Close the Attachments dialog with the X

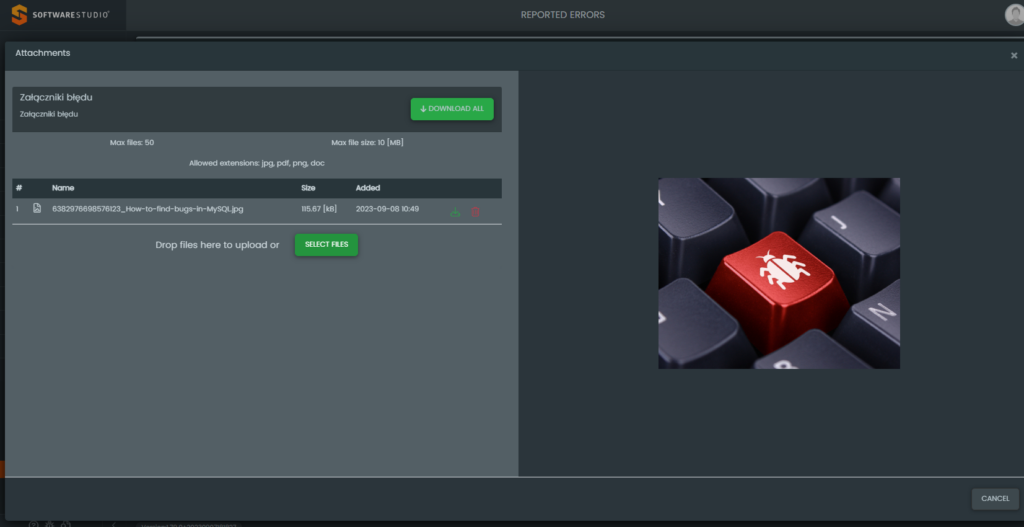point(1013,56)
